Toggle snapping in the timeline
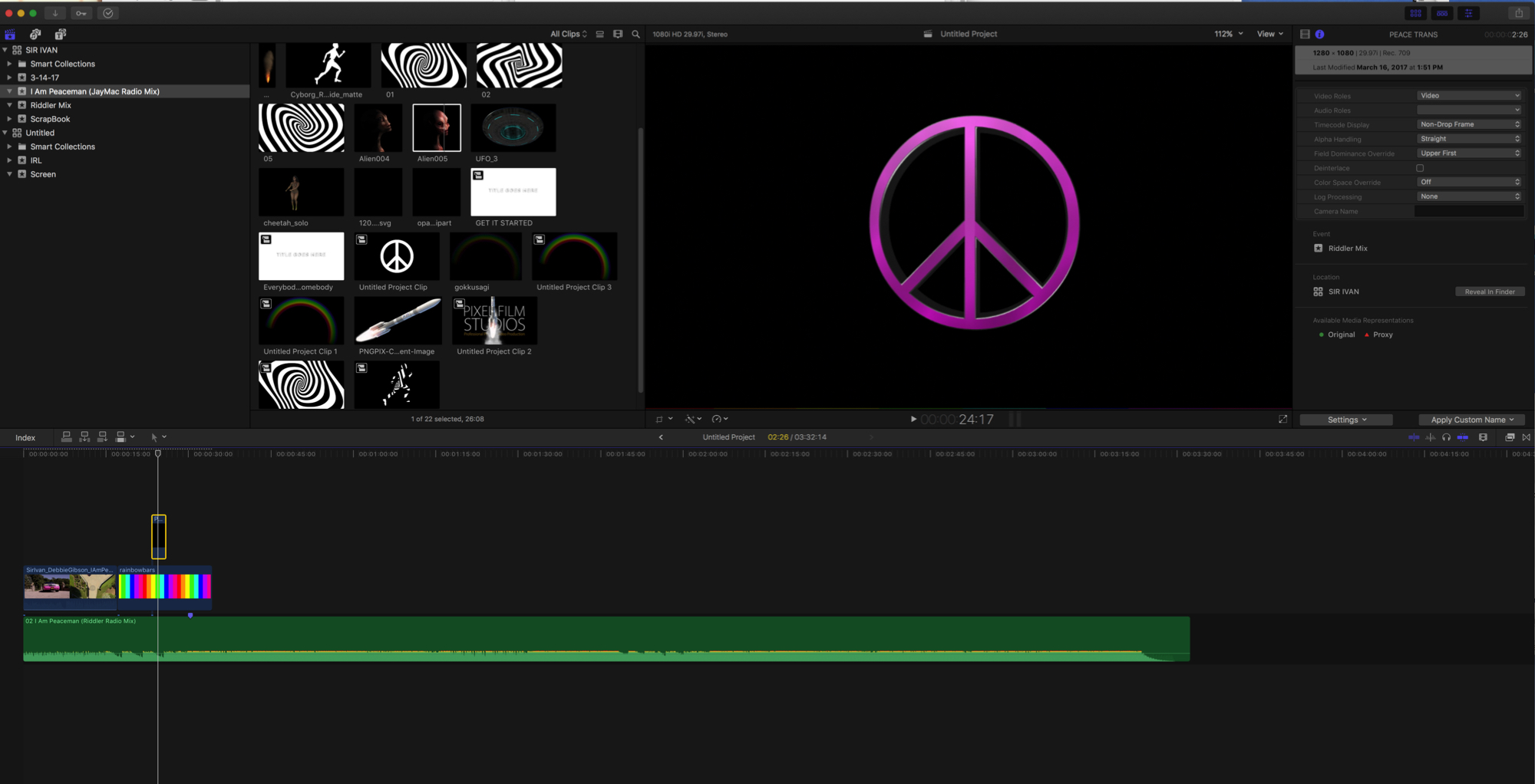Image resolution: width=1535 pixels, height=784 pixels. pos(1463,437)
